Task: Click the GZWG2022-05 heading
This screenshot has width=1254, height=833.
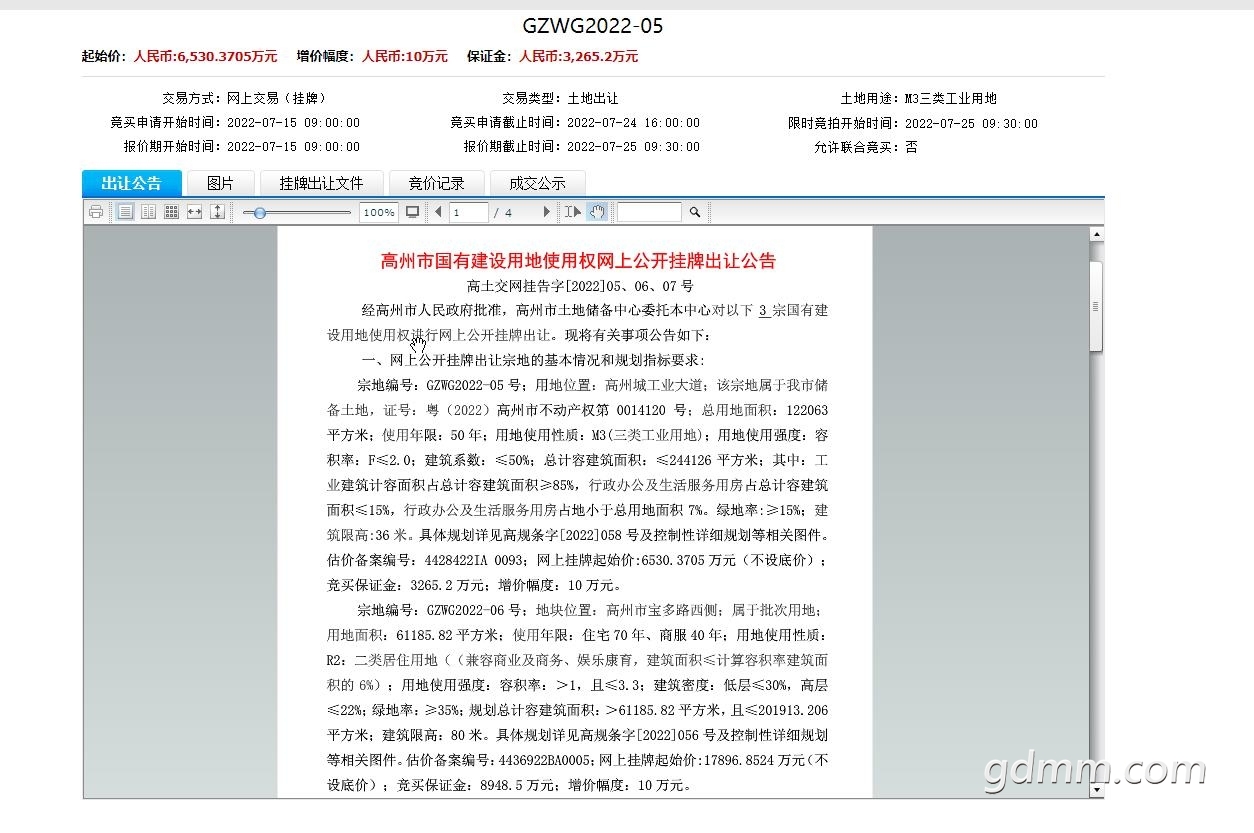Action: [x=593, y=26]
